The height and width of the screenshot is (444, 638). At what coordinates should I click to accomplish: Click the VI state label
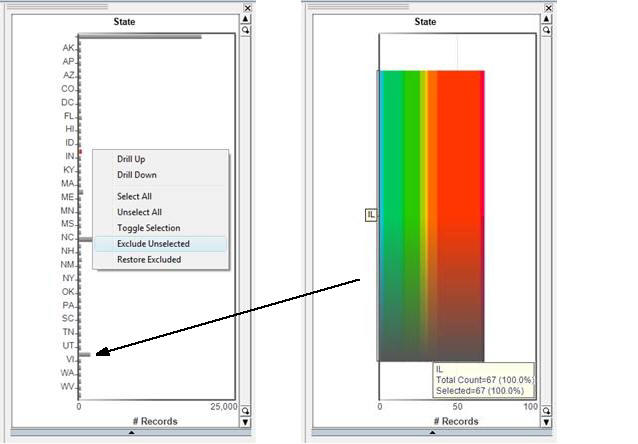click(71, 359)
